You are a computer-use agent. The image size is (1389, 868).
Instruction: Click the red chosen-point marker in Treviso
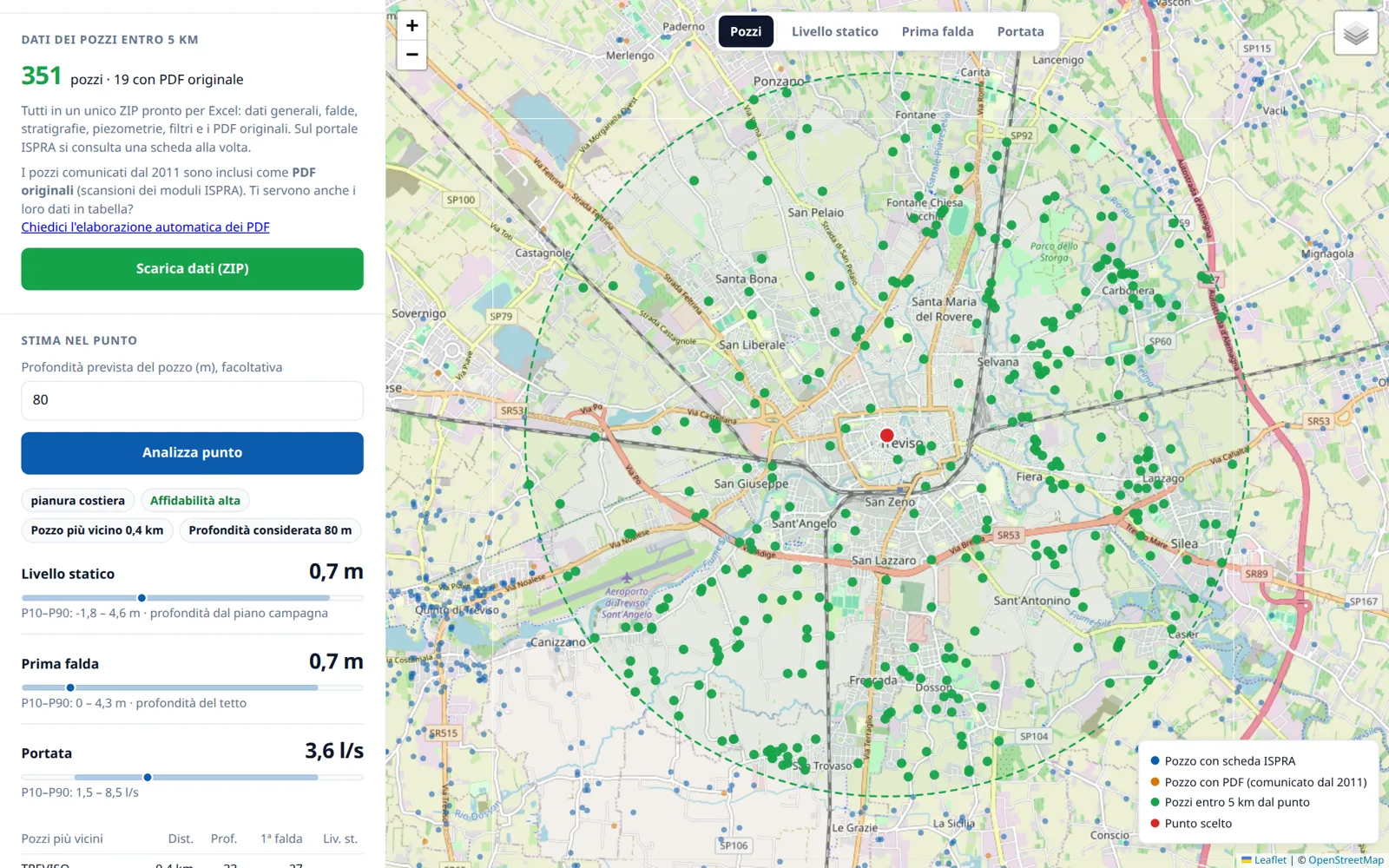click(886, 436)
